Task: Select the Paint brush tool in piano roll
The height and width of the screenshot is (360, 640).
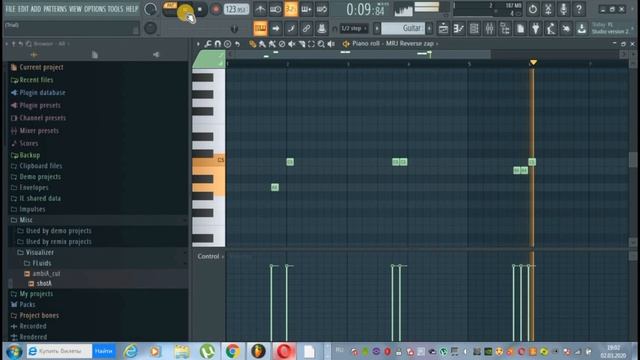Action: click(x=262, y=44)
